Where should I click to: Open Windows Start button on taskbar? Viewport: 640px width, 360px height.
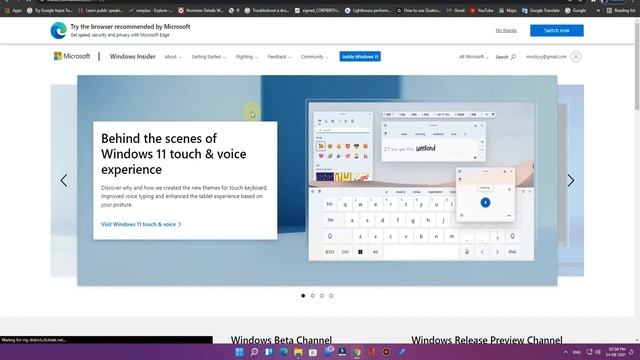pos(240,352)
